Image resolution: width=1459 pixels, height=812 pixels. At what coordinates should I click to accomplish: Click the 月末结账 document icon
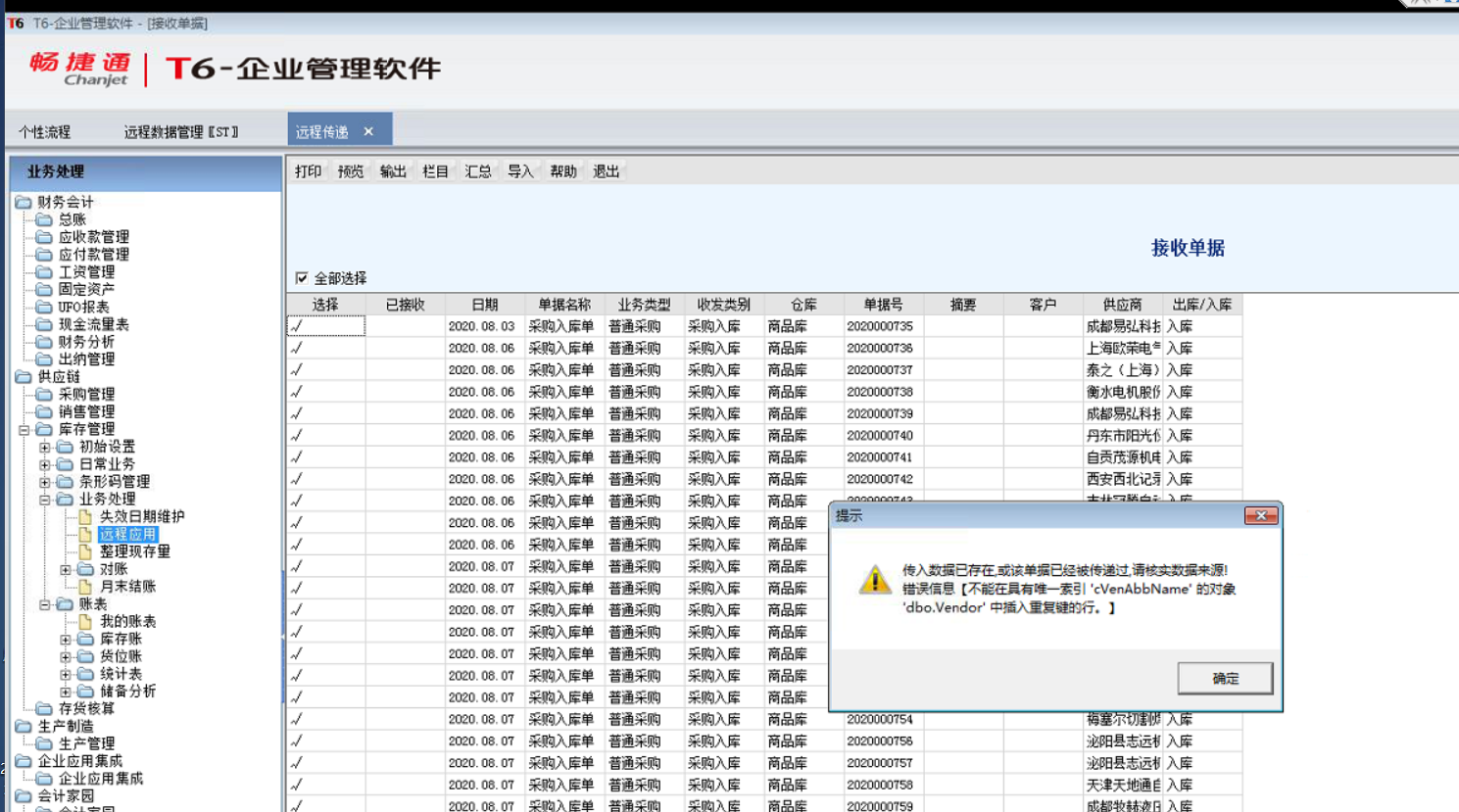(x=85, y=587)
